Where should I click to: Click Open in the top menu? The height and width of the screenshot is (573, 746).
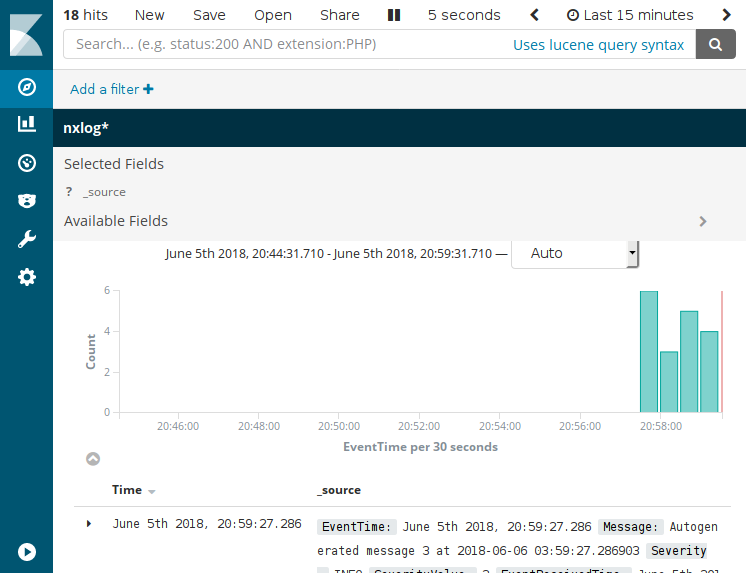(273, 15)
